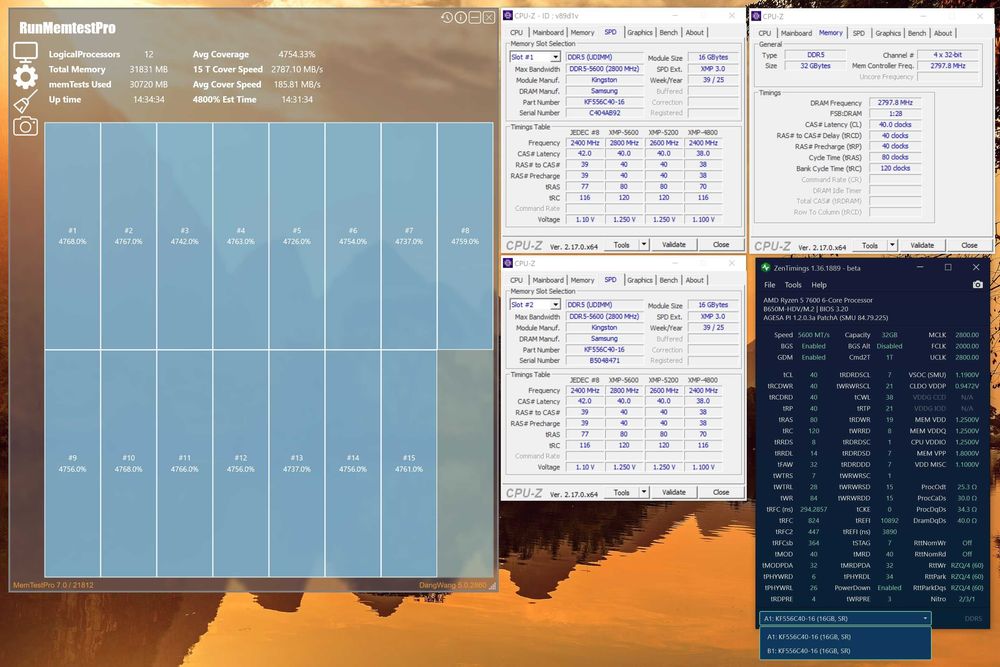Switch to SPD tab in CPU-Z Memory window
This screenshot has width=1000, height=667.
click(858, 33)
